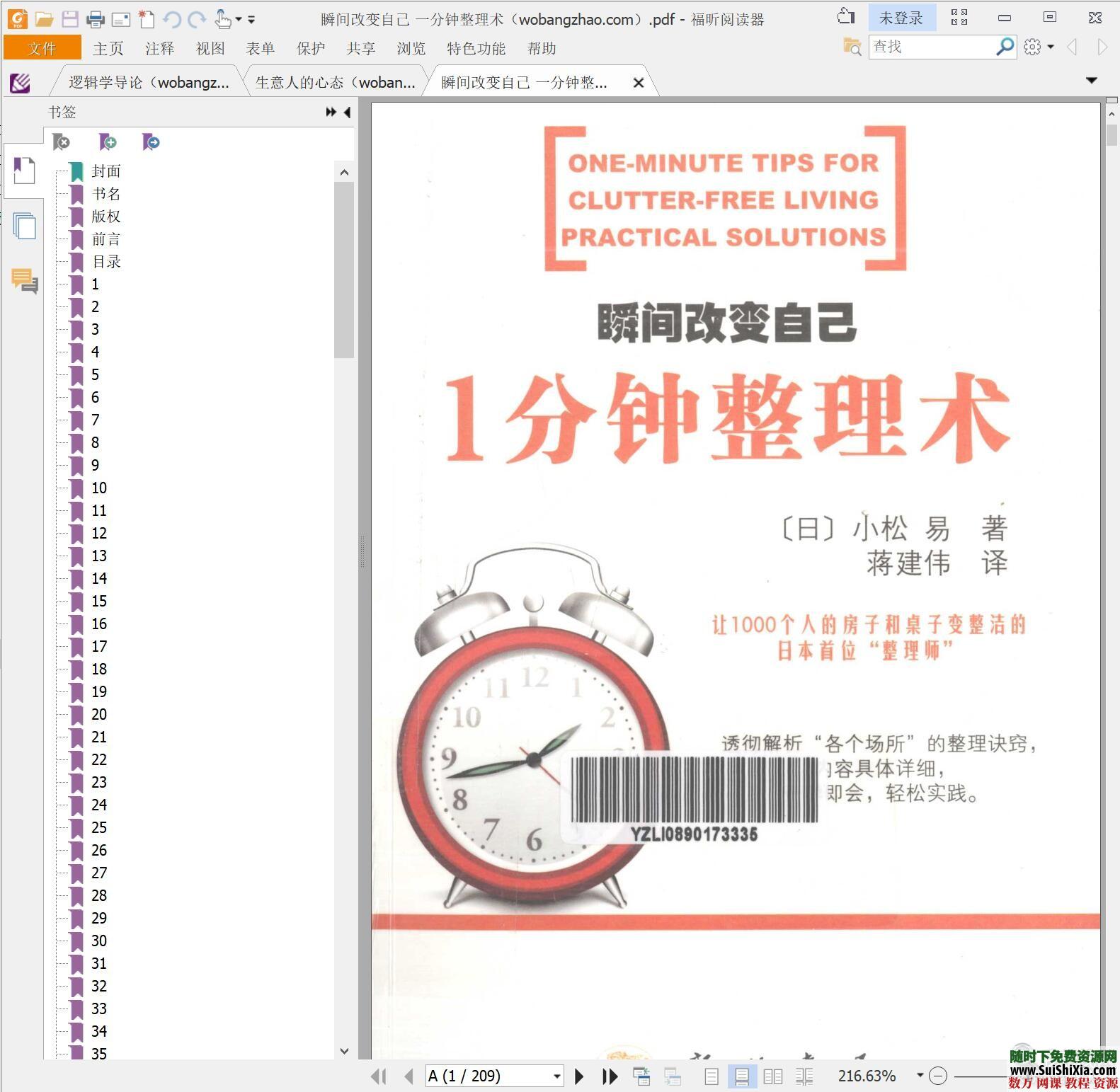Image resolution: width=1120 pixels, height=1092 pixels.
Task: Click zoom out minus button on slider
Action: click(938, 1076)
